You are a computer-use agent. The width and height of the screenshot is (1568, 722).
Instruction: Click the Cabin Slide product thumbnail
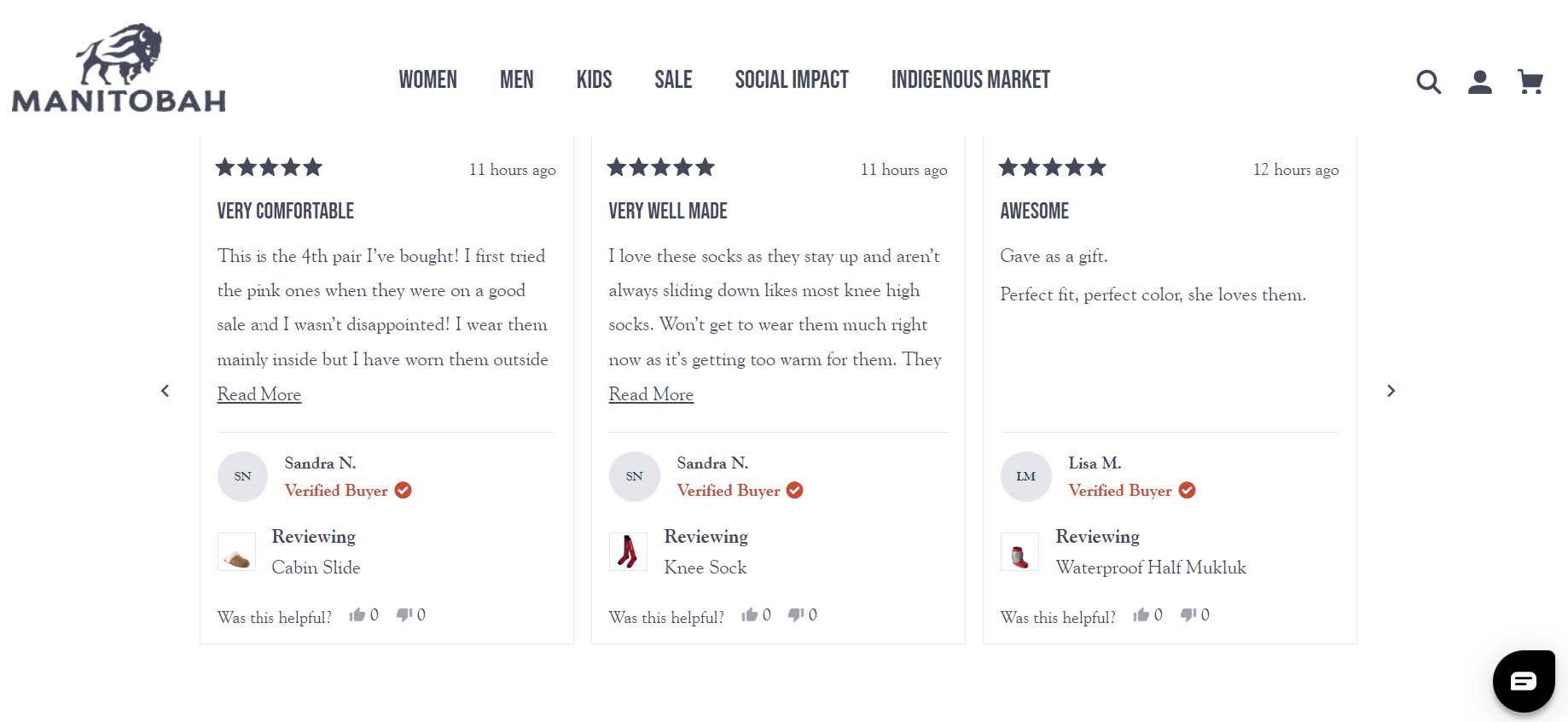point(236,552)
